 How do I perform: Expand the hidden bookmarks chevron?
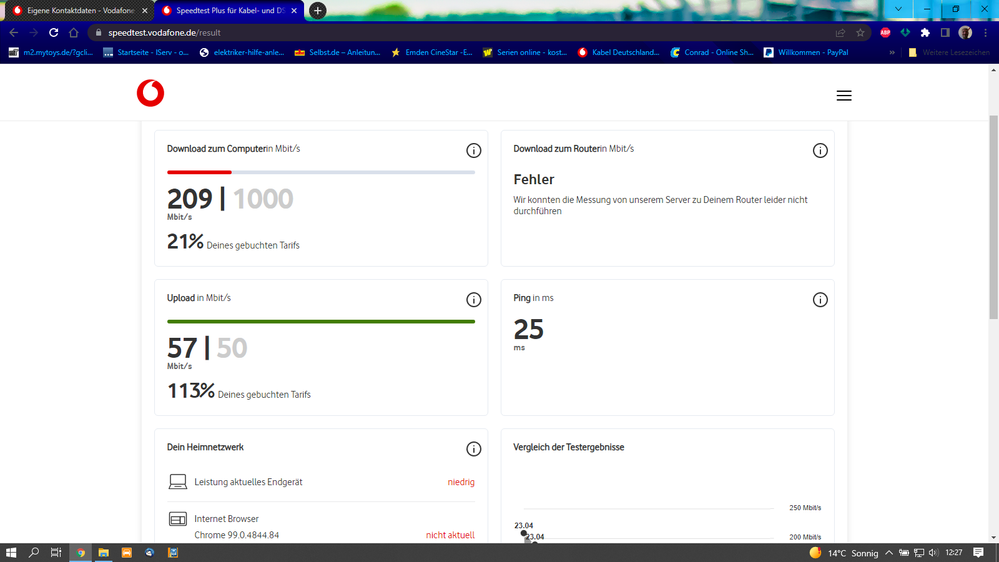pyautogui.click(x=892, y=52)
